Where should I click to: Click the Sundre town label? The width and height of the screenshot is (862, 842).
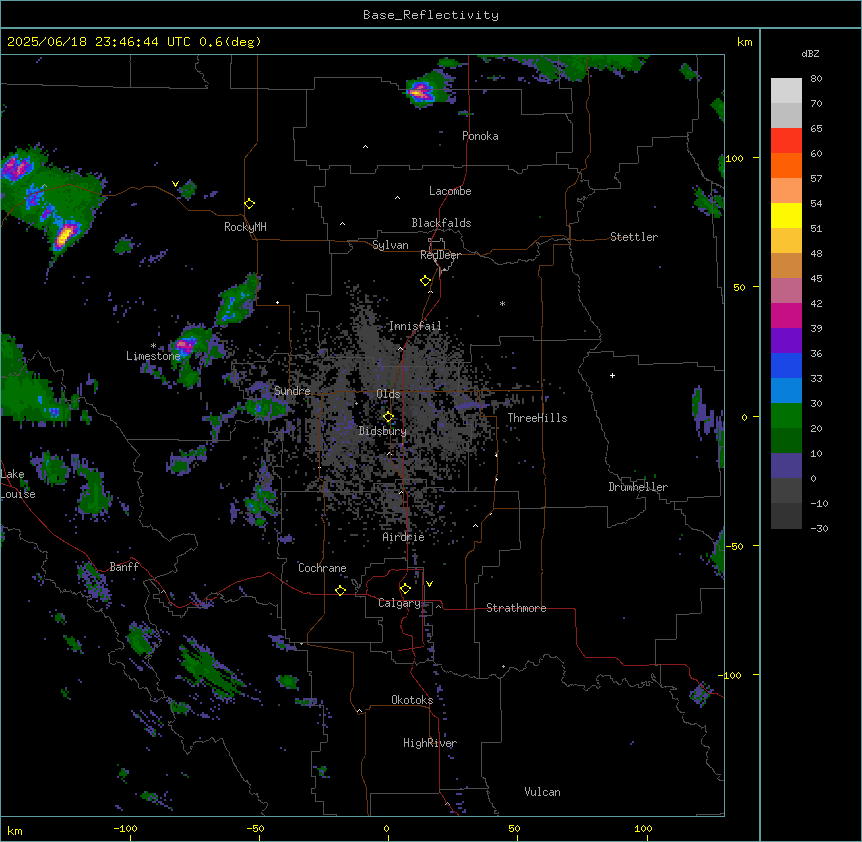pos(292,391)
